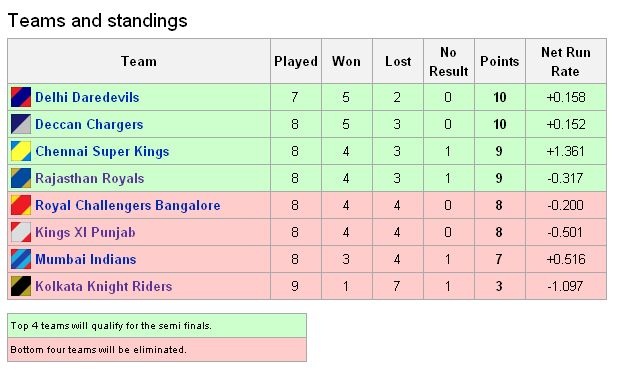The image size is (617, 378).
Task: Select the Played column header
Action: 296,61
